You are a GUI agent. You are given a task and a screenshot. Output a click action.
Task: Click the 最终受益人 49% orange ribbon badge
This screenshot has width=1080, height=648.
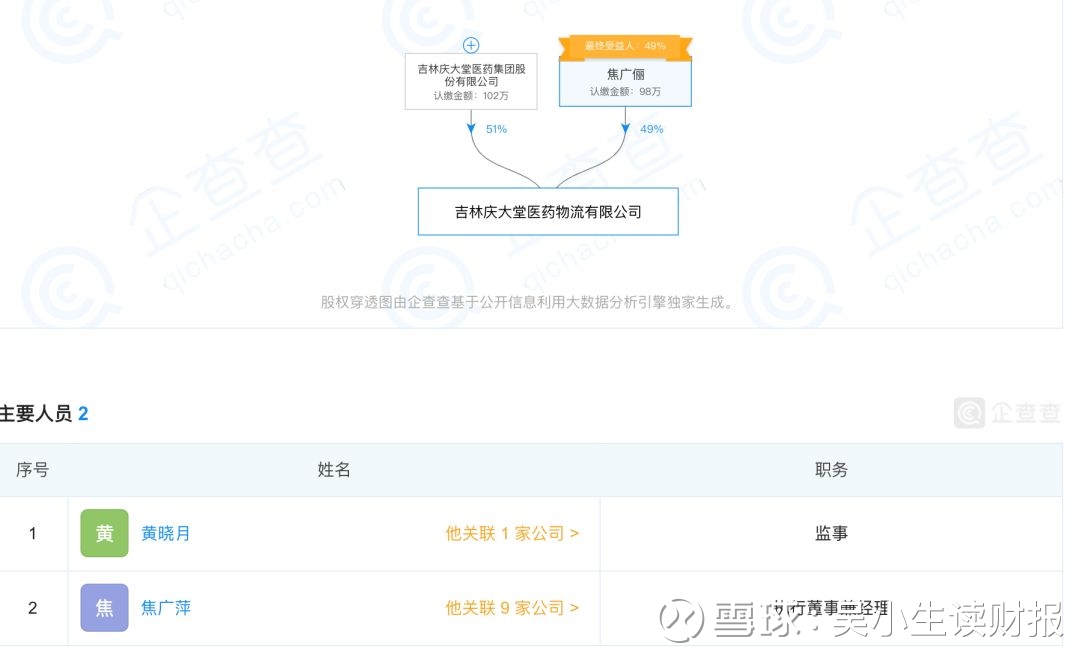[625, 46]
